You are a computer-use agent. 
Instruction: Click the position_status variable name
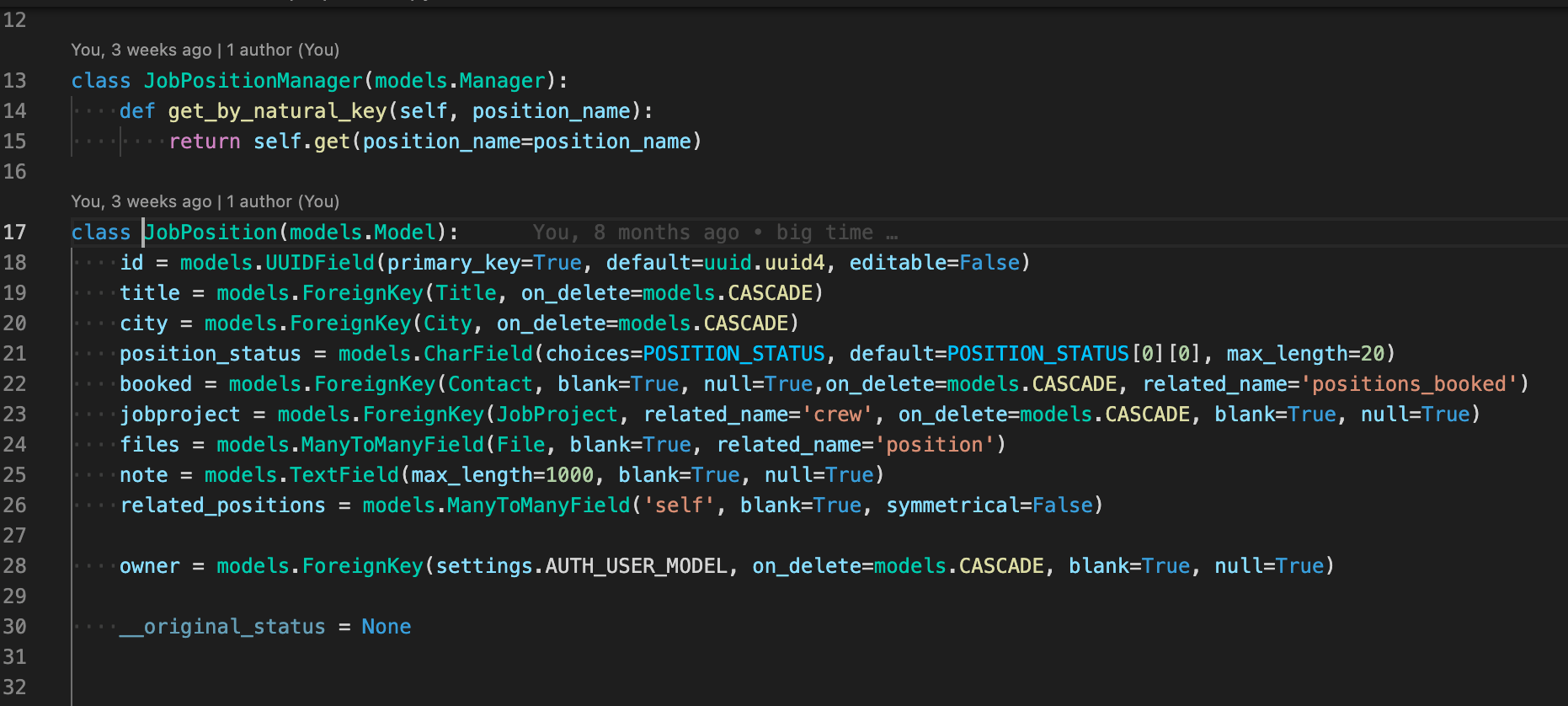(x=211, y=354)
